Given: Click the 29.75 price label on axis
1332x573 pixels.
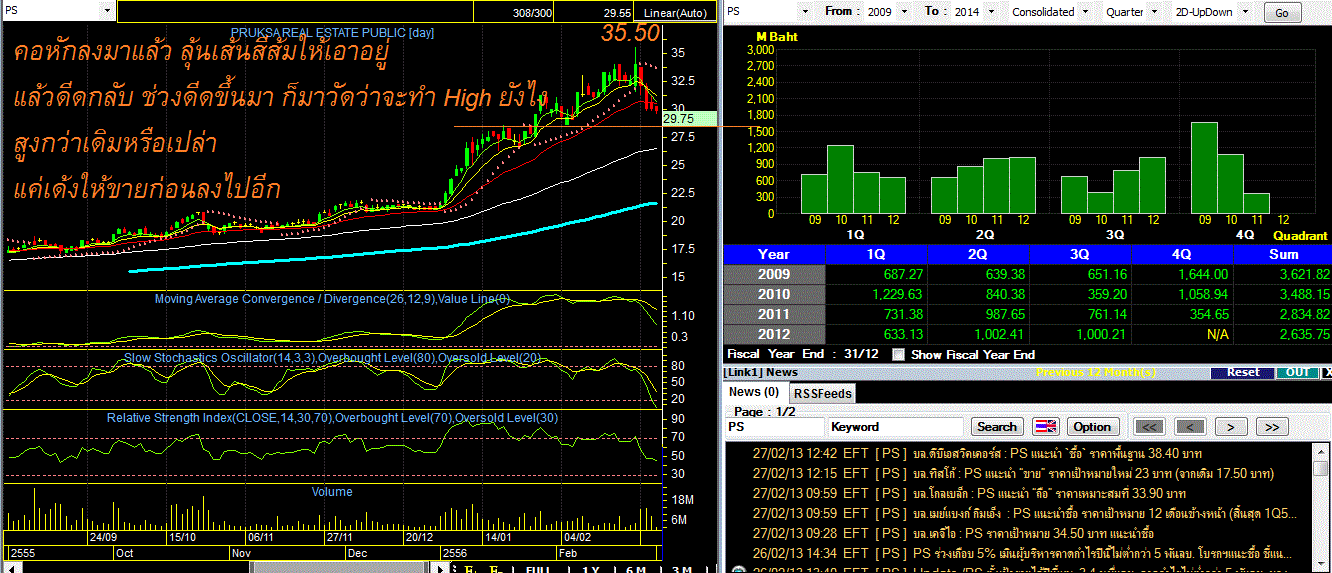Looking at the screenshot, I should point(688,118).
